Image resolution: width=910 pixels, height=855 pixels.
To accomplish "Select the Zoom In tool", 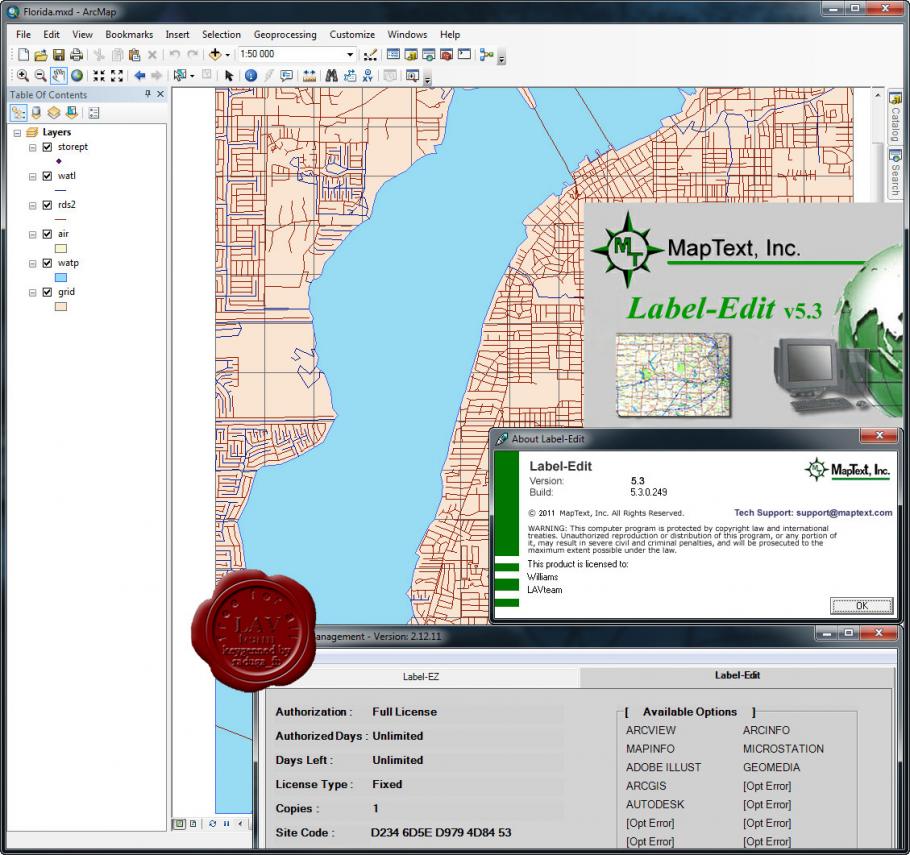I will pyautogui.click(x=23, y=75).
